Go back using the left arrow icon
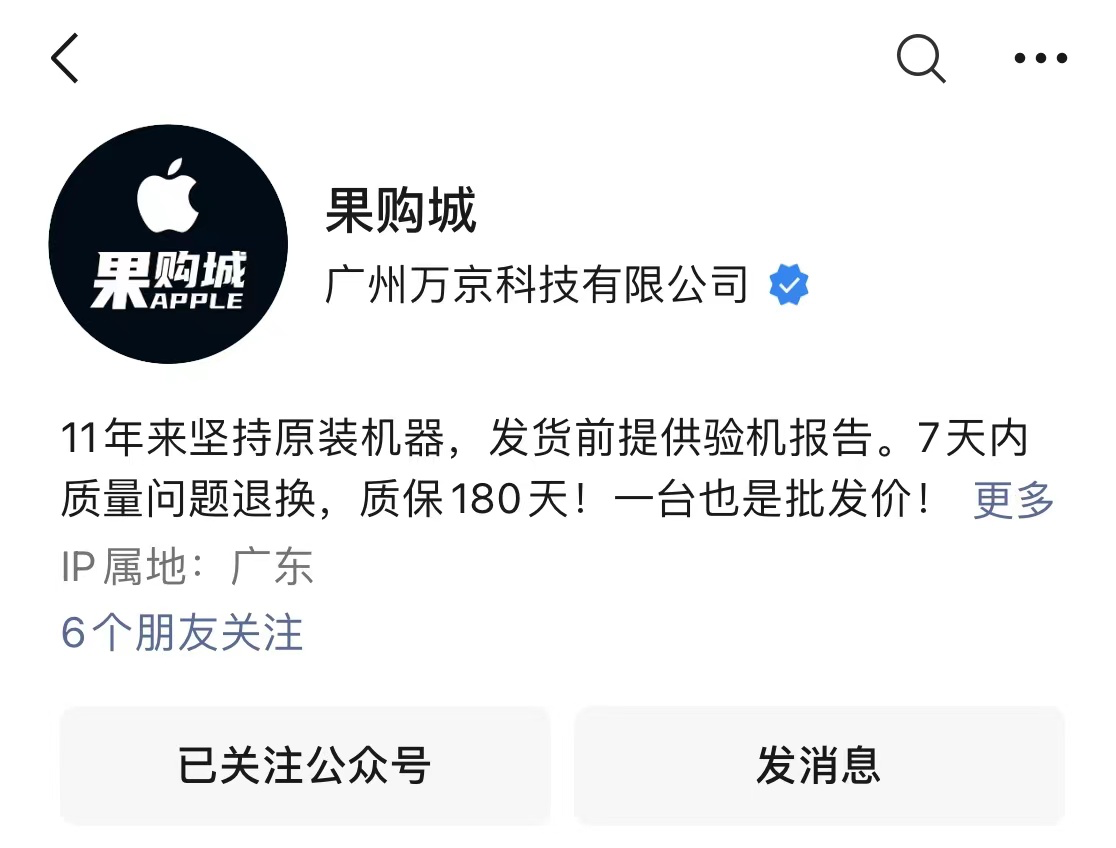 pyautogui.click(x=65, y=58)
